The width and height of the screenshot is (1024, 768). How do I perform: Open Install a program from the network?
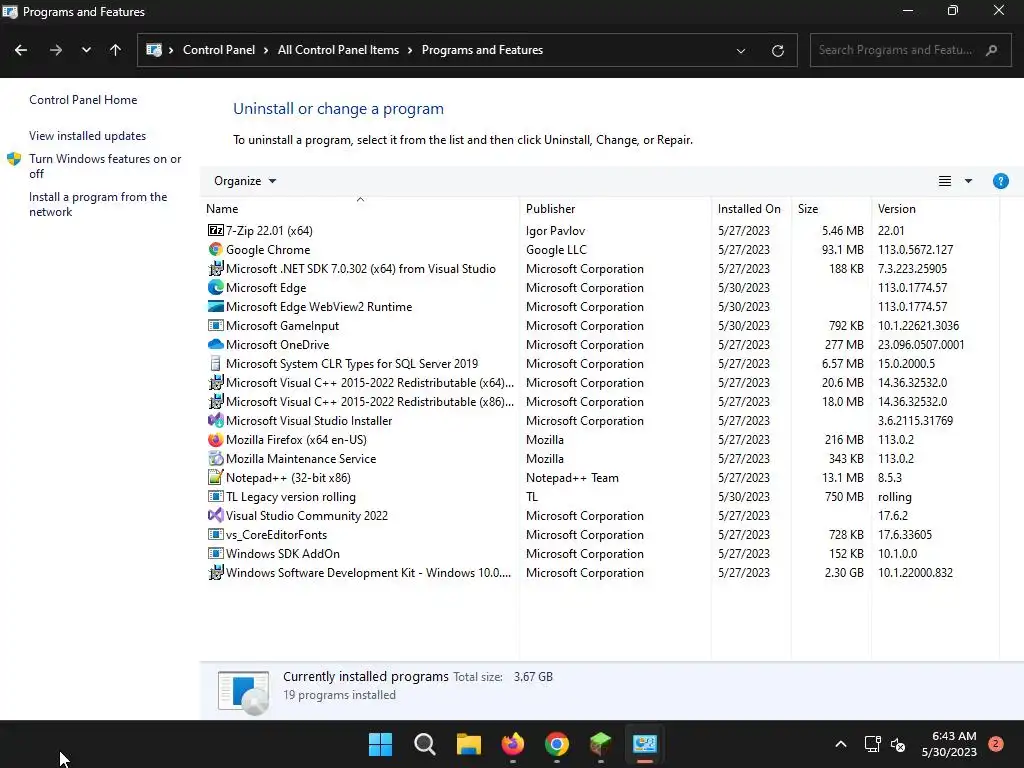[98, 204]
